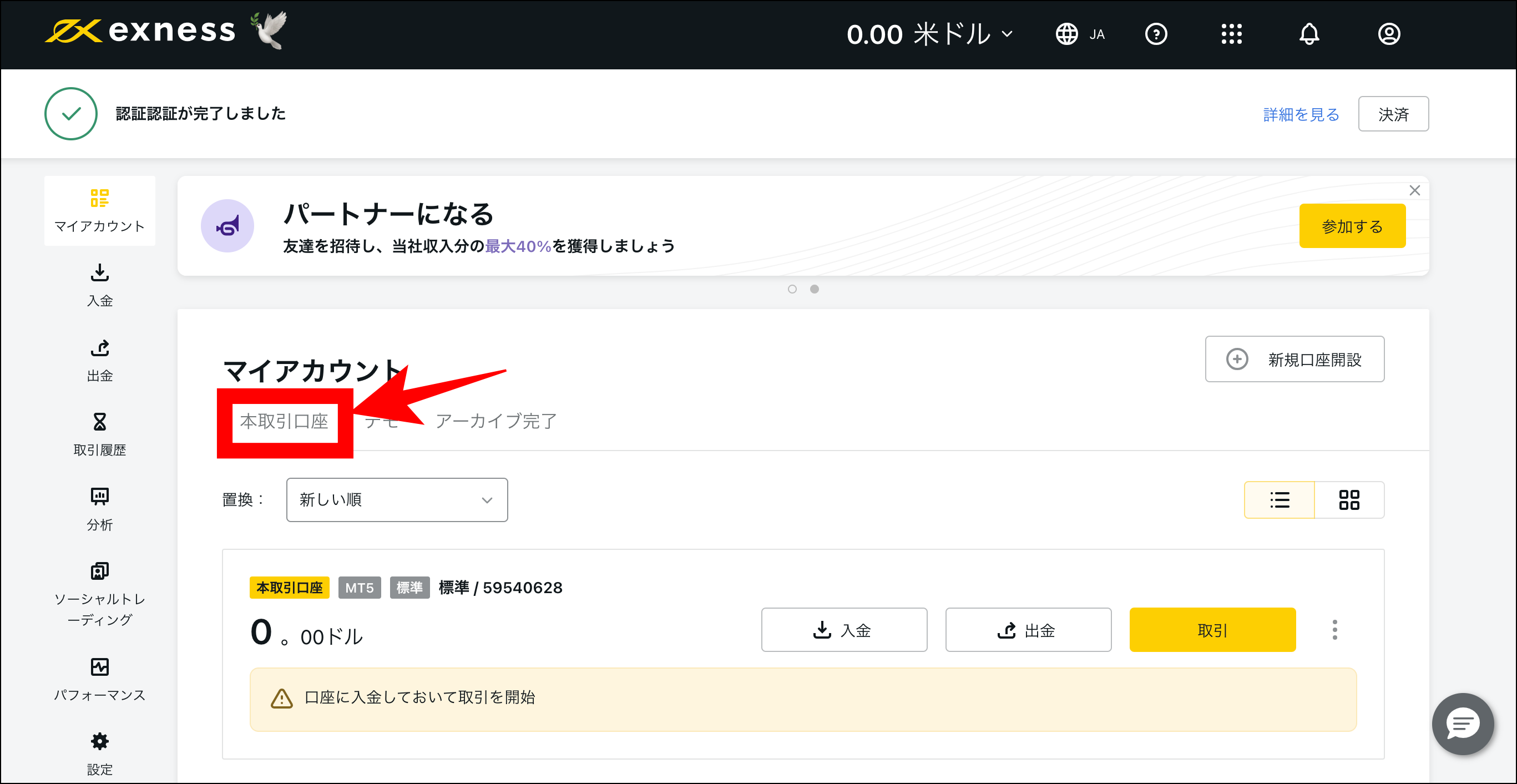
Task: Click the 詳細を見る verification link
Action: click(1299, 114)
